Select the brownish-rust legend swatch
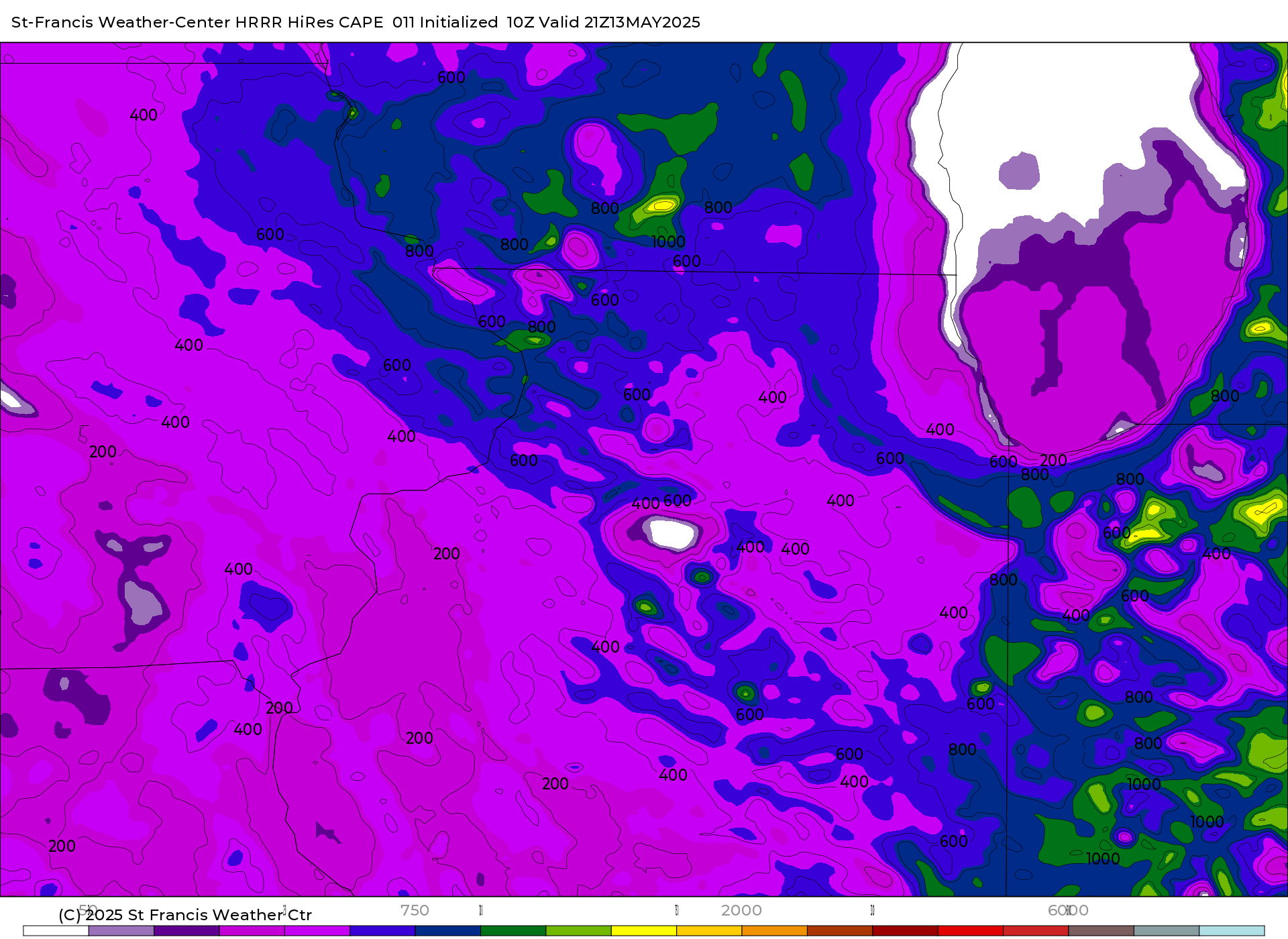This screenshot has width=1288, height=939. [x=840, y=931]
